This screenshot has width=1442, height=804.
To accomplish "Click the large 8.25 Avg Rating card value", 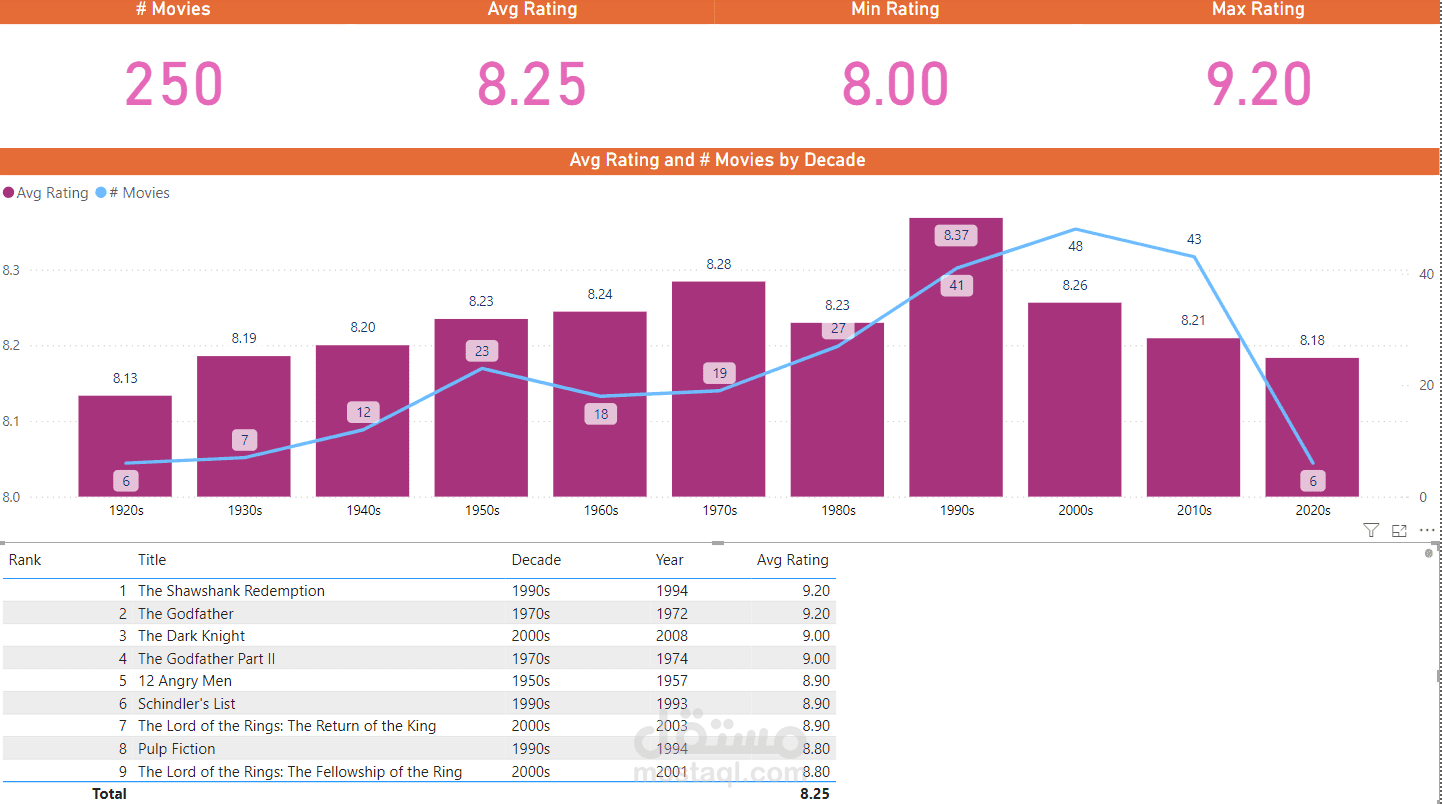I will point(532,85).
